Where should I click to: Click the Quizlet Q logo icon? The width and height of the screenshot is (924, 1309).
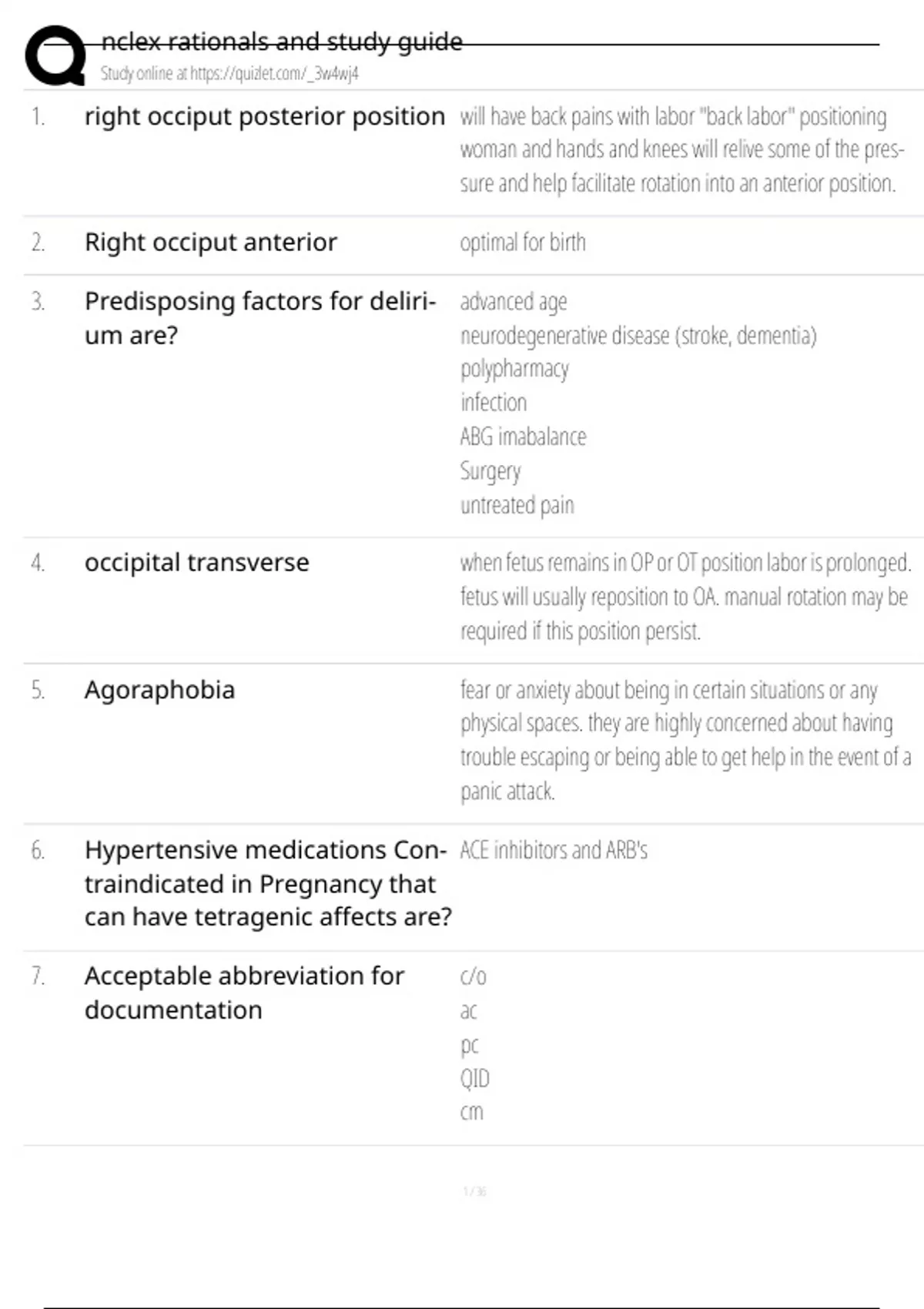[x=55, y=55]
